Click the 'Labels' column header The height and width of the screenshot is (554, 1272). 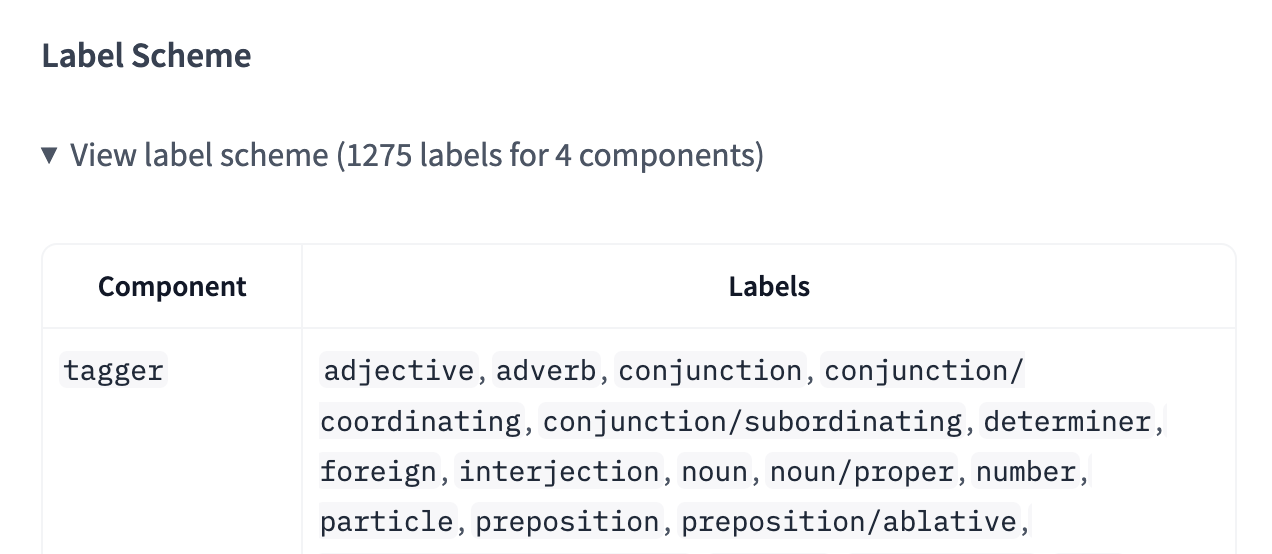pos(769,287)
